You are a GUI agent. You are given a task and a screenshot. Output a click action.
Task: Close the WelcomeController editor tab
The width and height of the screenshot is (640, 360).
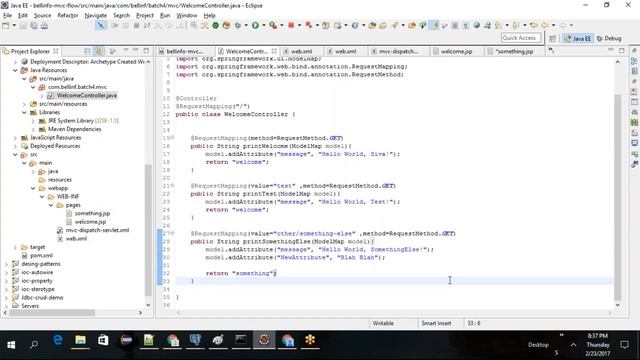(x=274, y=51)
